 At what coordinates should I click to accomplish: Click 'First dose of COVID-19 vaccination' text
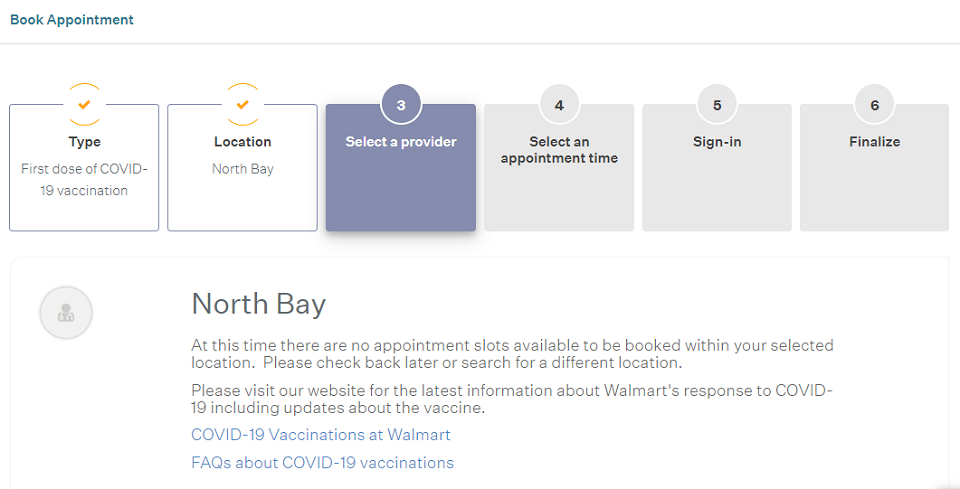coord(84,179)
